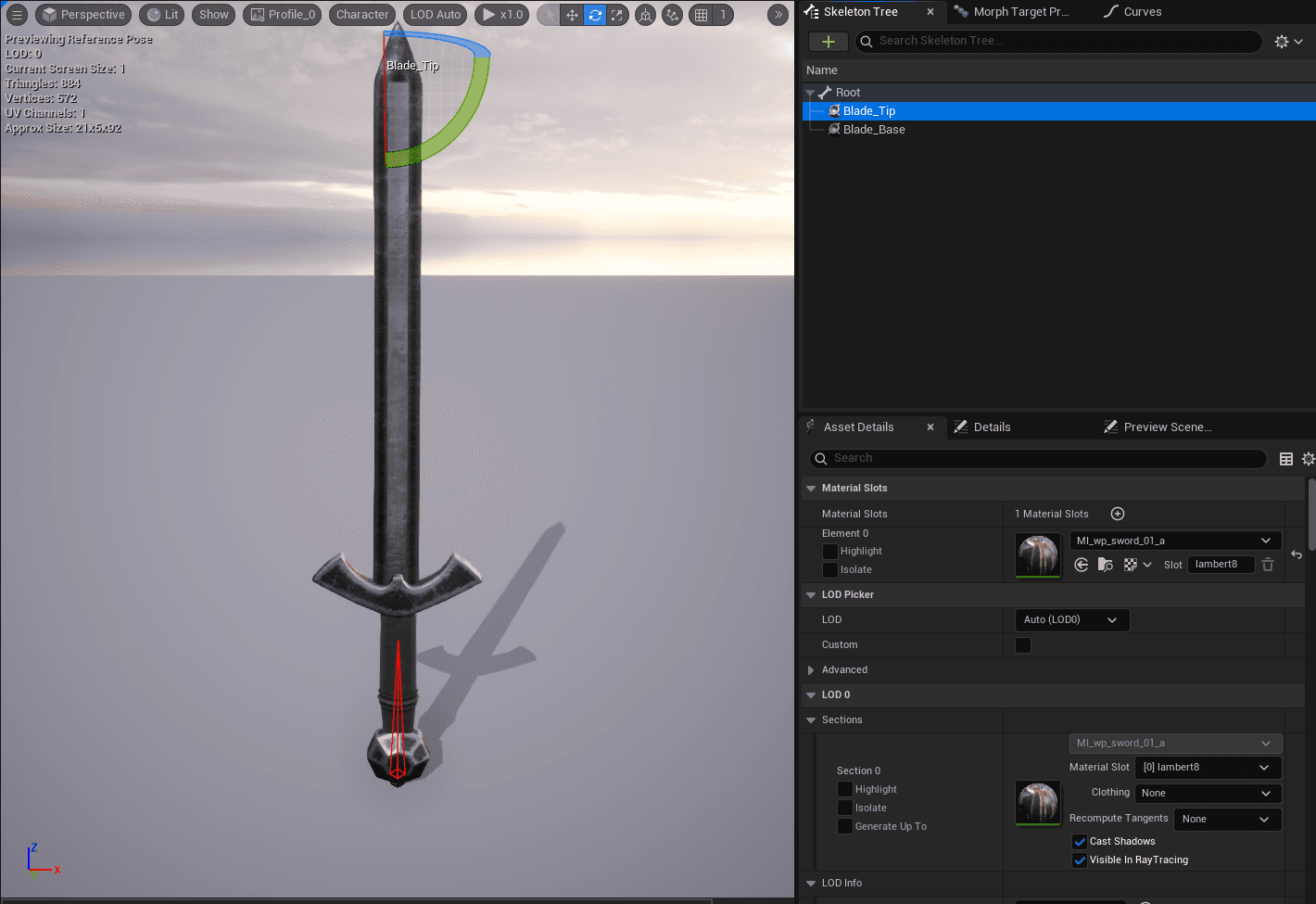Expand the Advanced section
Screen dimensions: 1316x904
click(811, 670)
